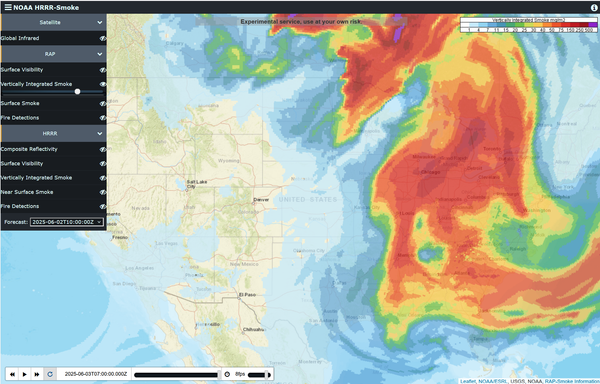Open the Leaflet attribution link

coord(468,381)
